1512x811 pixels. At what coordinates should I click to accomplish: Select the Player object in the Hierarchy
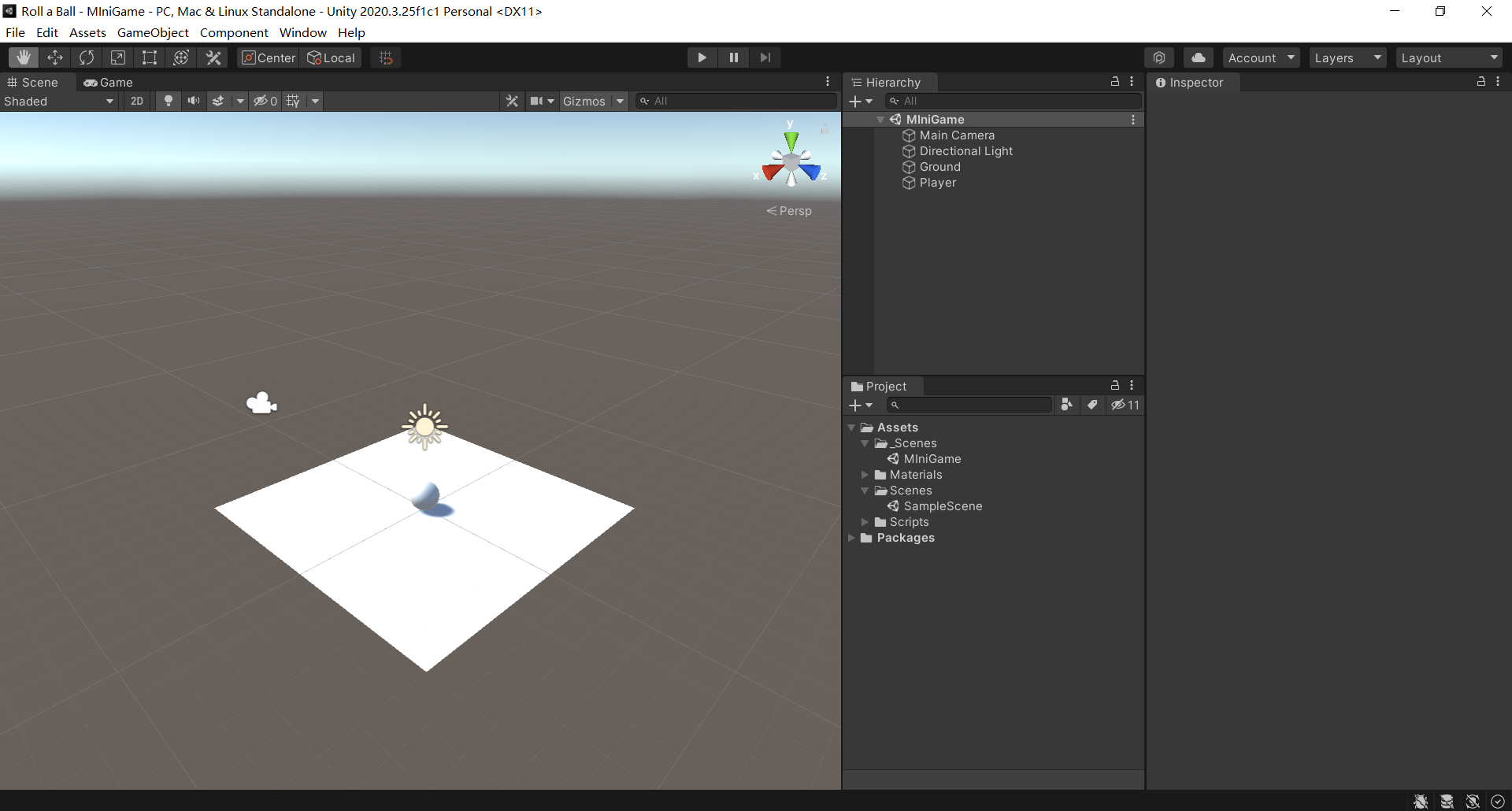937,183
